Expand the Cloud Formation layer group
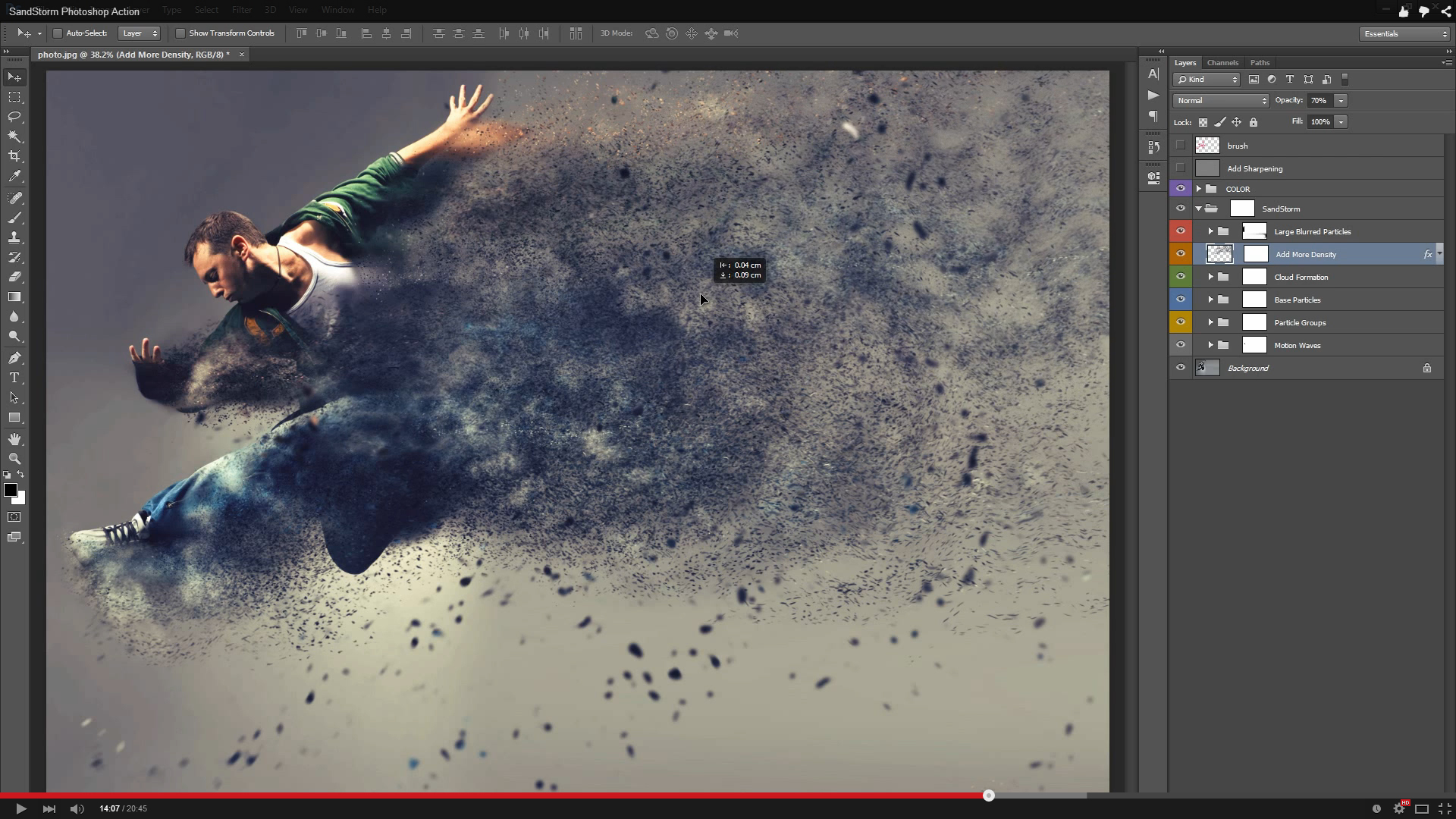1456x819 pixels. point(1209,277)
